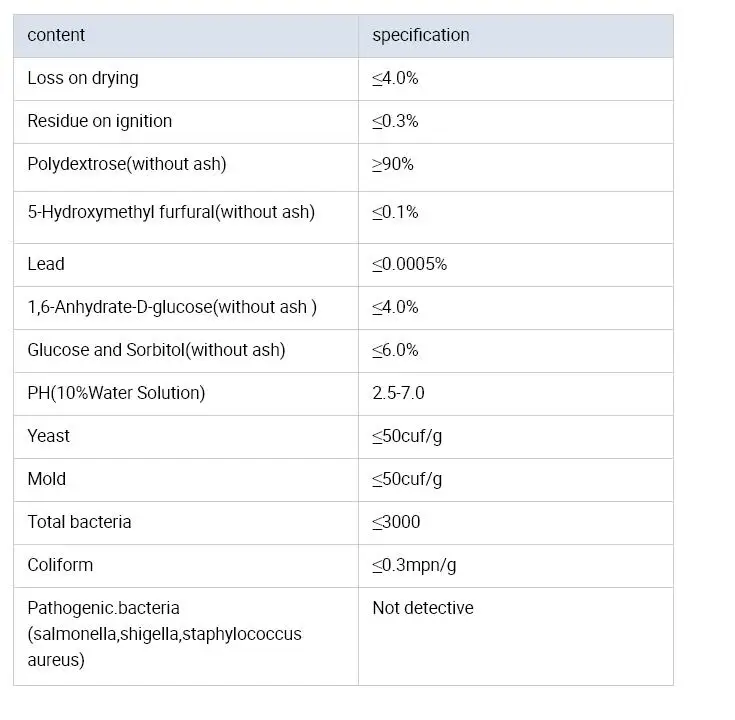The width and height of the screenshot is (735, 720).
Task: Click the ≤0.1% specification value
Action: 395,212
